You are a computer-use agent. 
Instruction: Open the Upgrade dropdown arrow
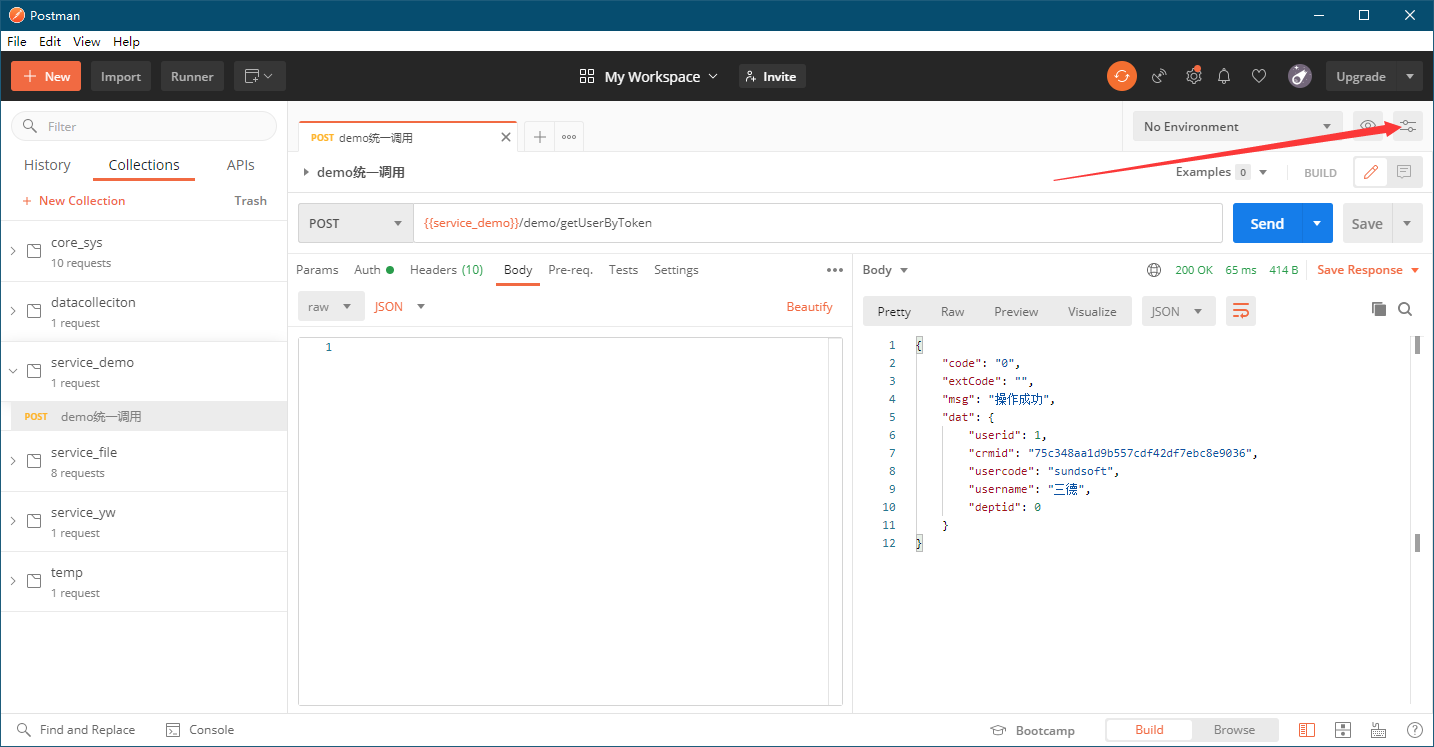[1410, 76]
